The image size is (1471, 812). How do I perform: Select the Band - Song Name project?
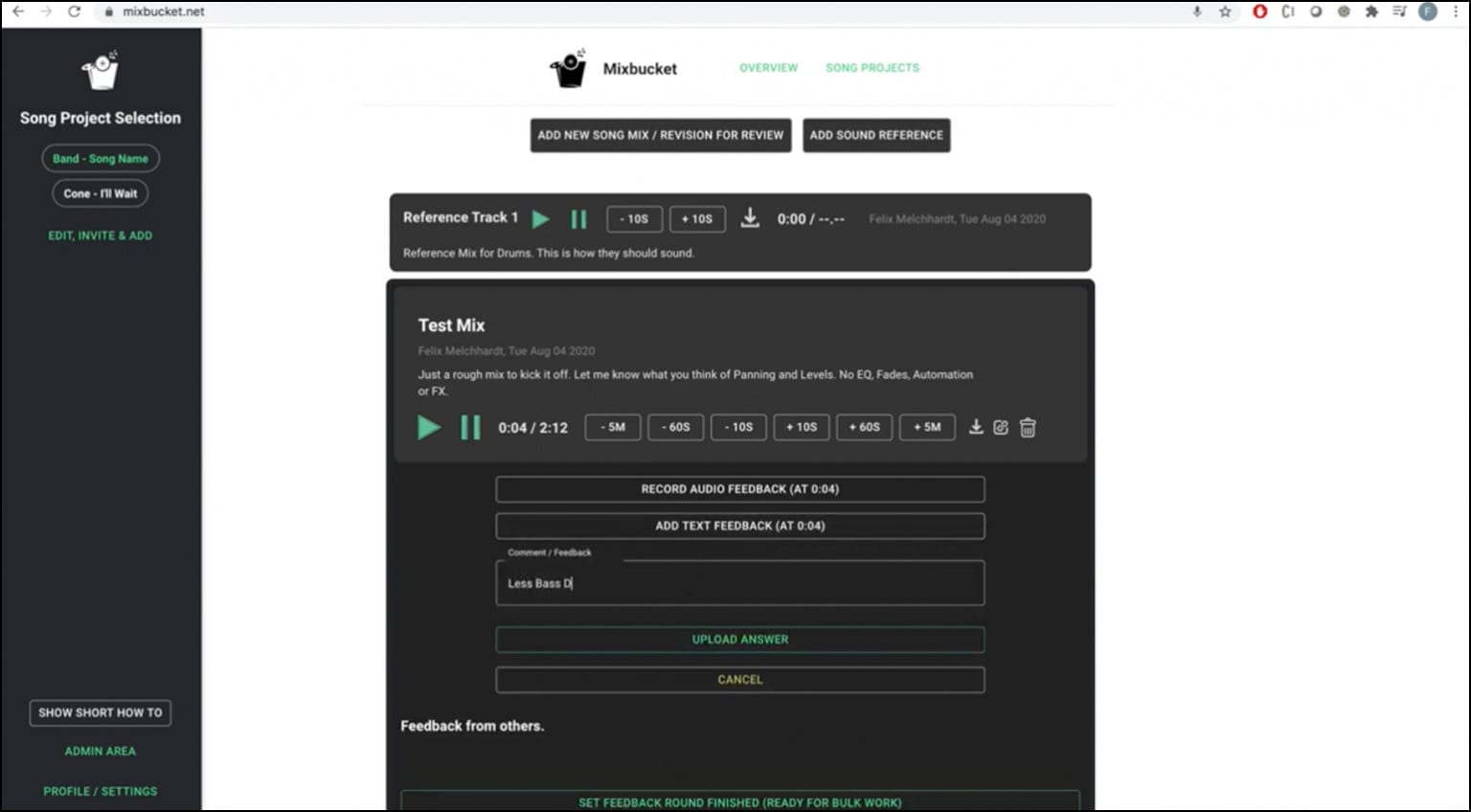(x=101, y=159)
